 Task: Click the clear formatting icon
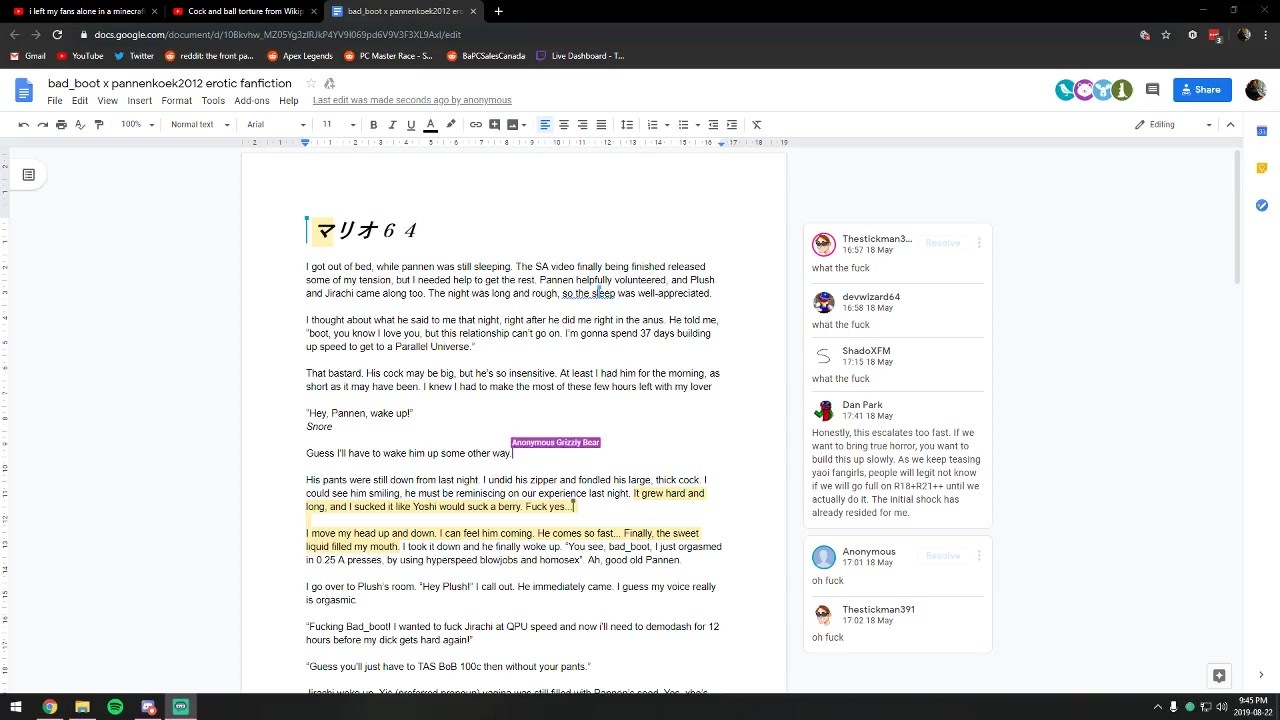click(x=757, y=125)
